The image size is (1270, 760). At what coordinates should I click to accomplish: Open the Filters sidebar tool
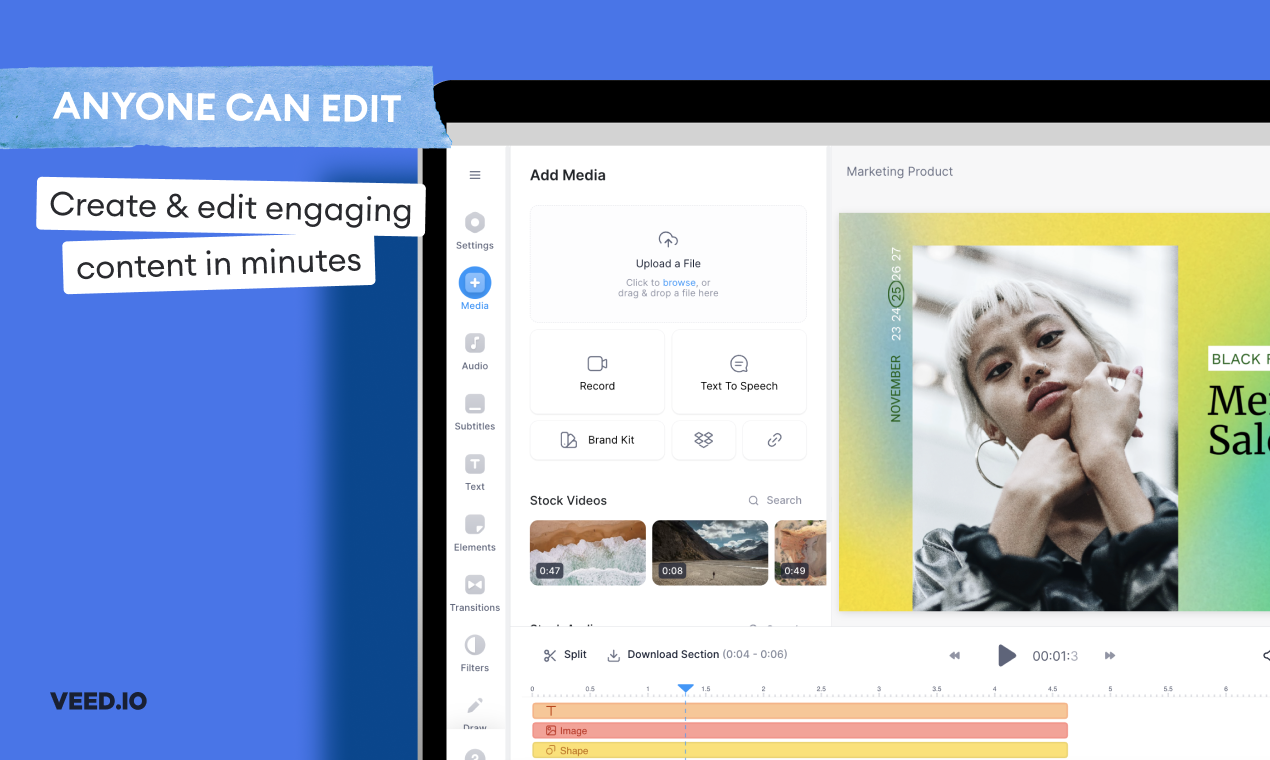click(x=475, y=654)
